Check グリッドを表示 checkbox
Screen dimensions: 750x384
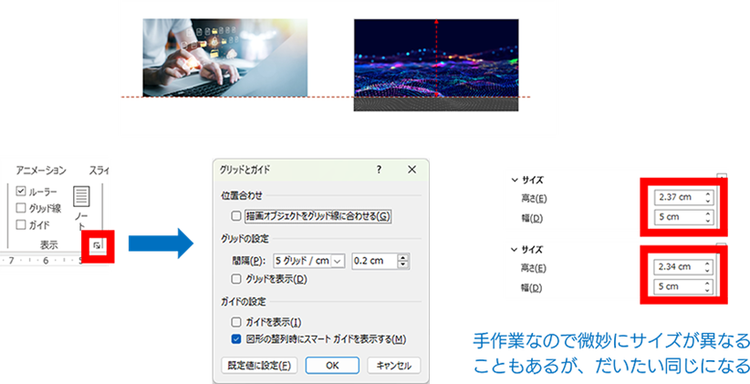tap(236, 279)
